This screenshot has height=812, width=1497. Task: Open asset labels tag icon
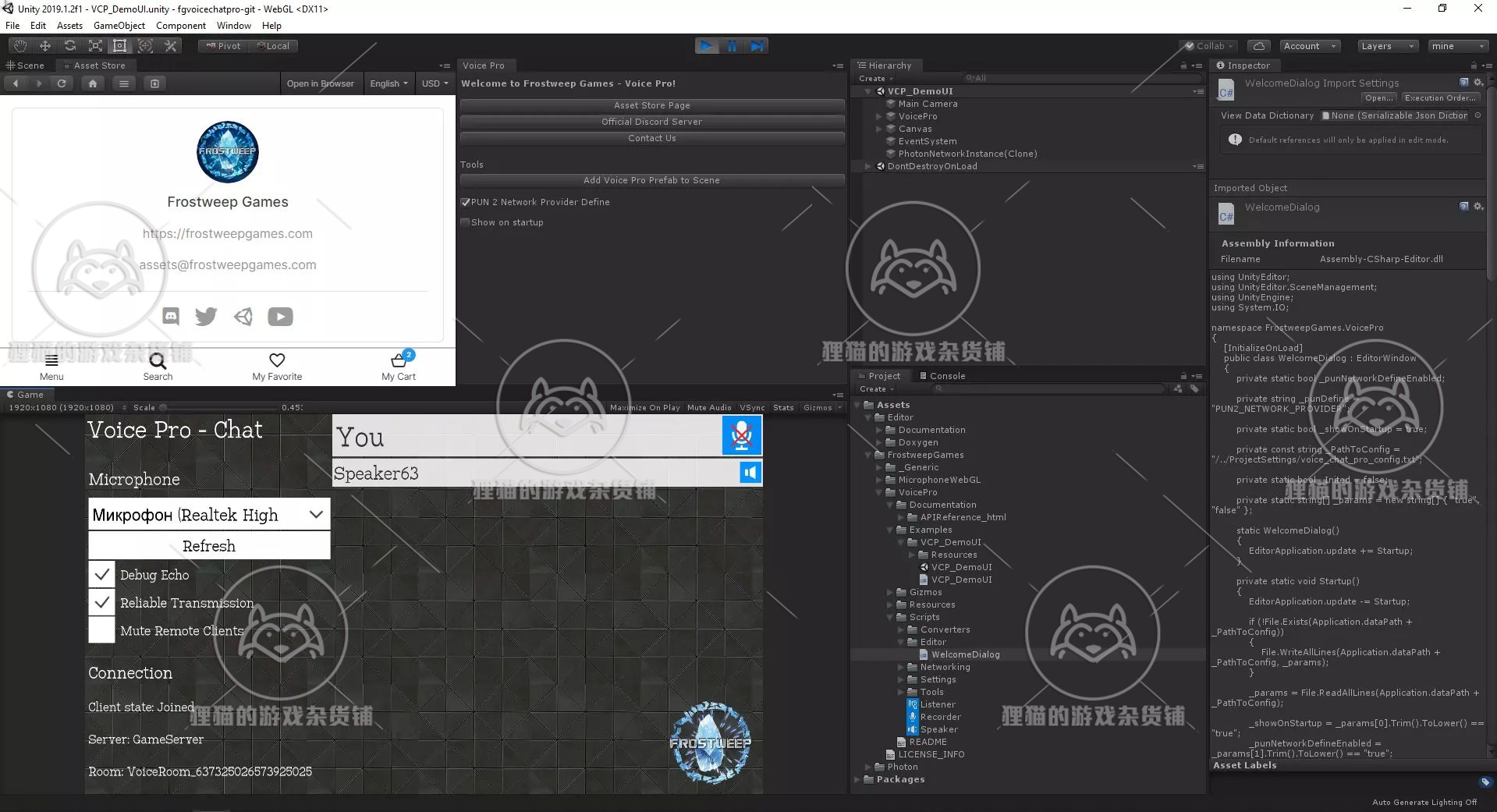1485,782
